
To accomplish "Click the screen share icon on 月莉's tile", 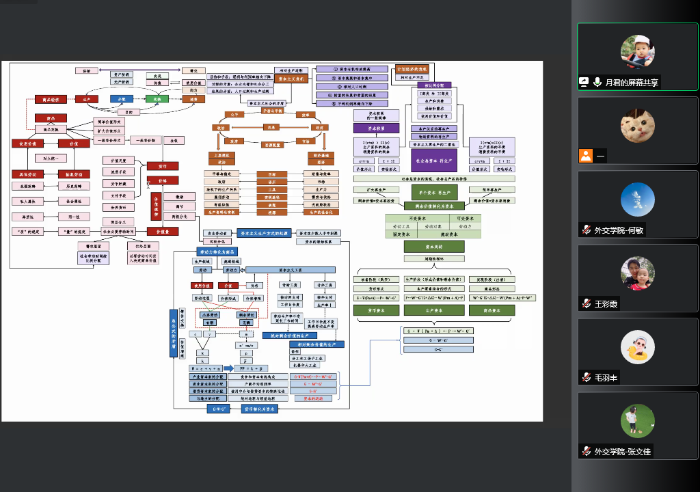I will (x=584, y=81).
